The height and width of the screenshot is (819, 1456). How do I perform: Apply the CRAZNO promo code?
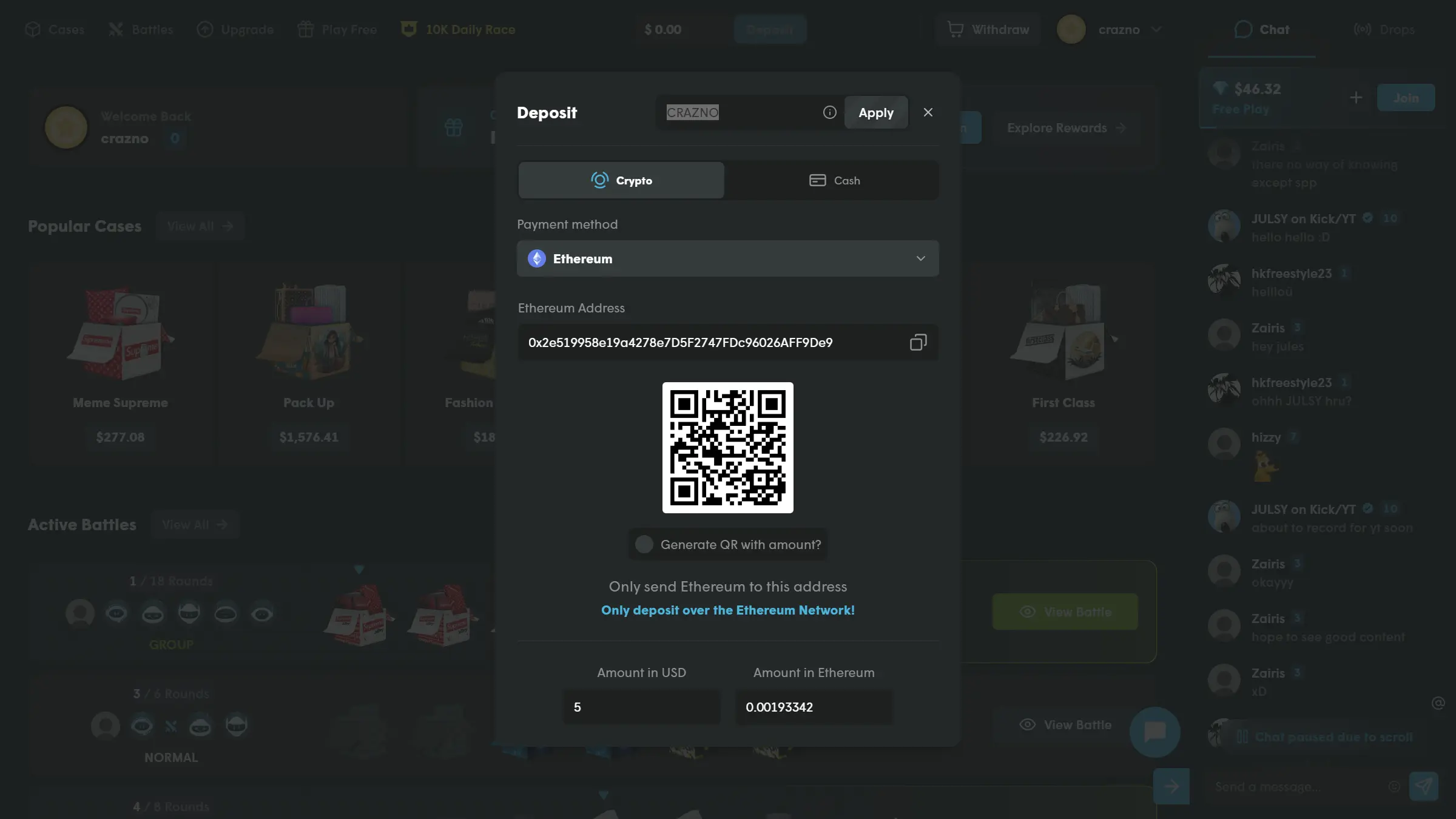point(876,112)
